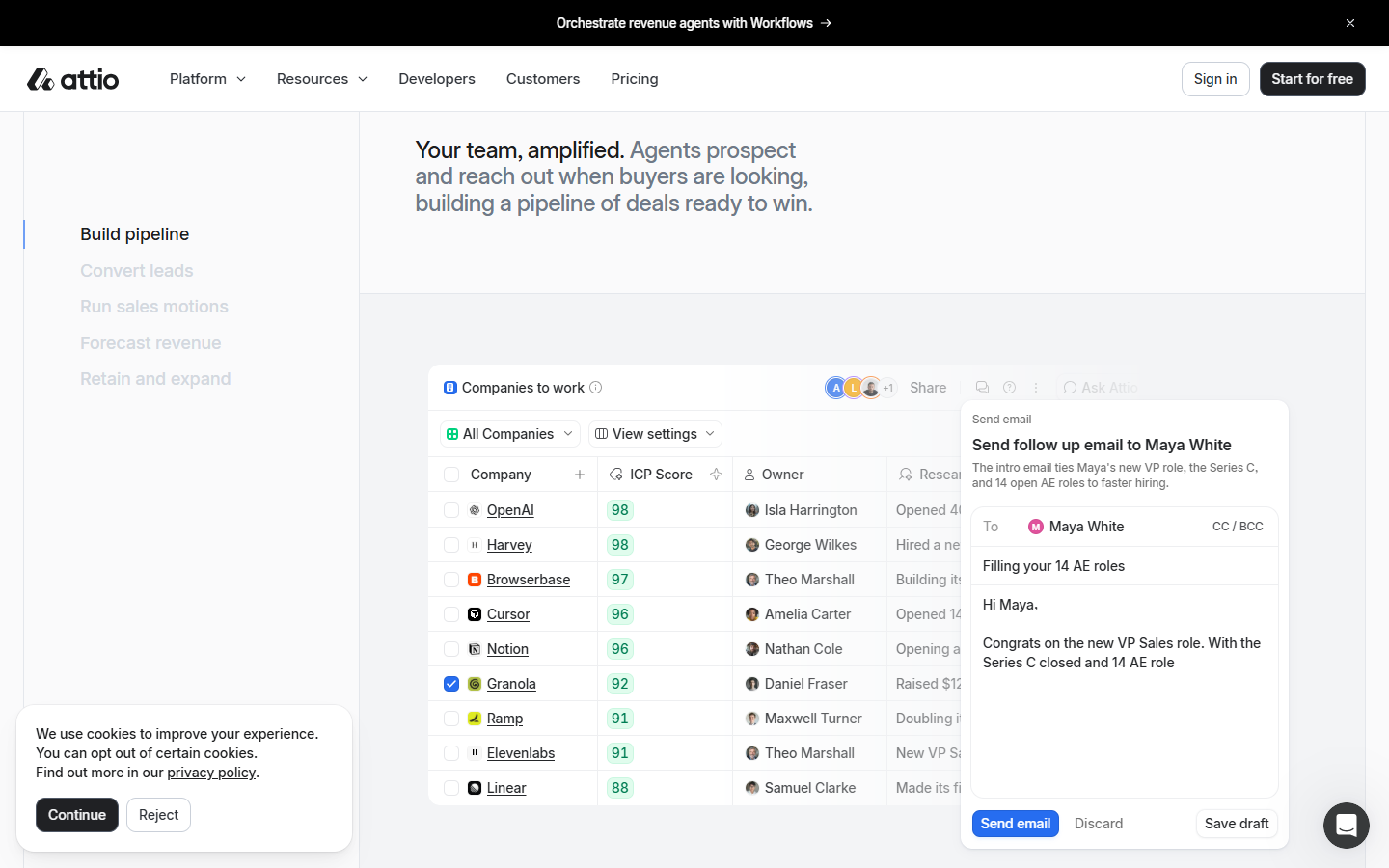Click the sparkle icon in ICP Score column
Viewport: 1389px width, 868px height.
click(x=716, y=475)
